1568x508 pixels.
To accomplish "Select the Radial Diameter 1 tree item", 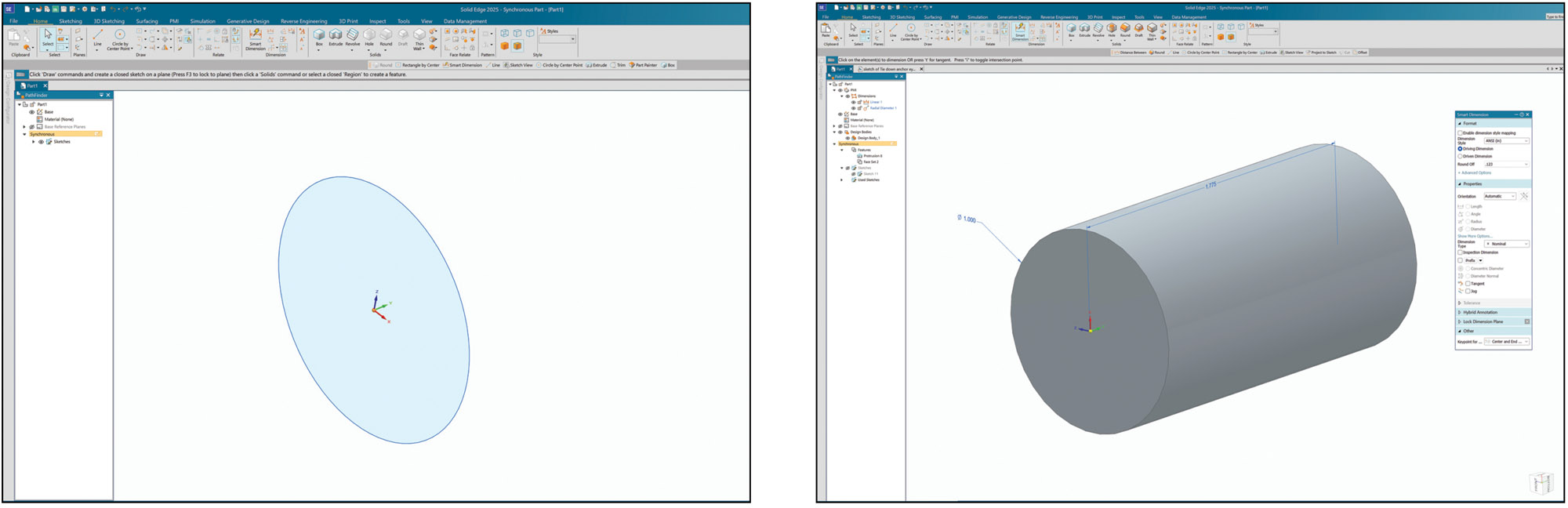I will click(x=883, y=108).
